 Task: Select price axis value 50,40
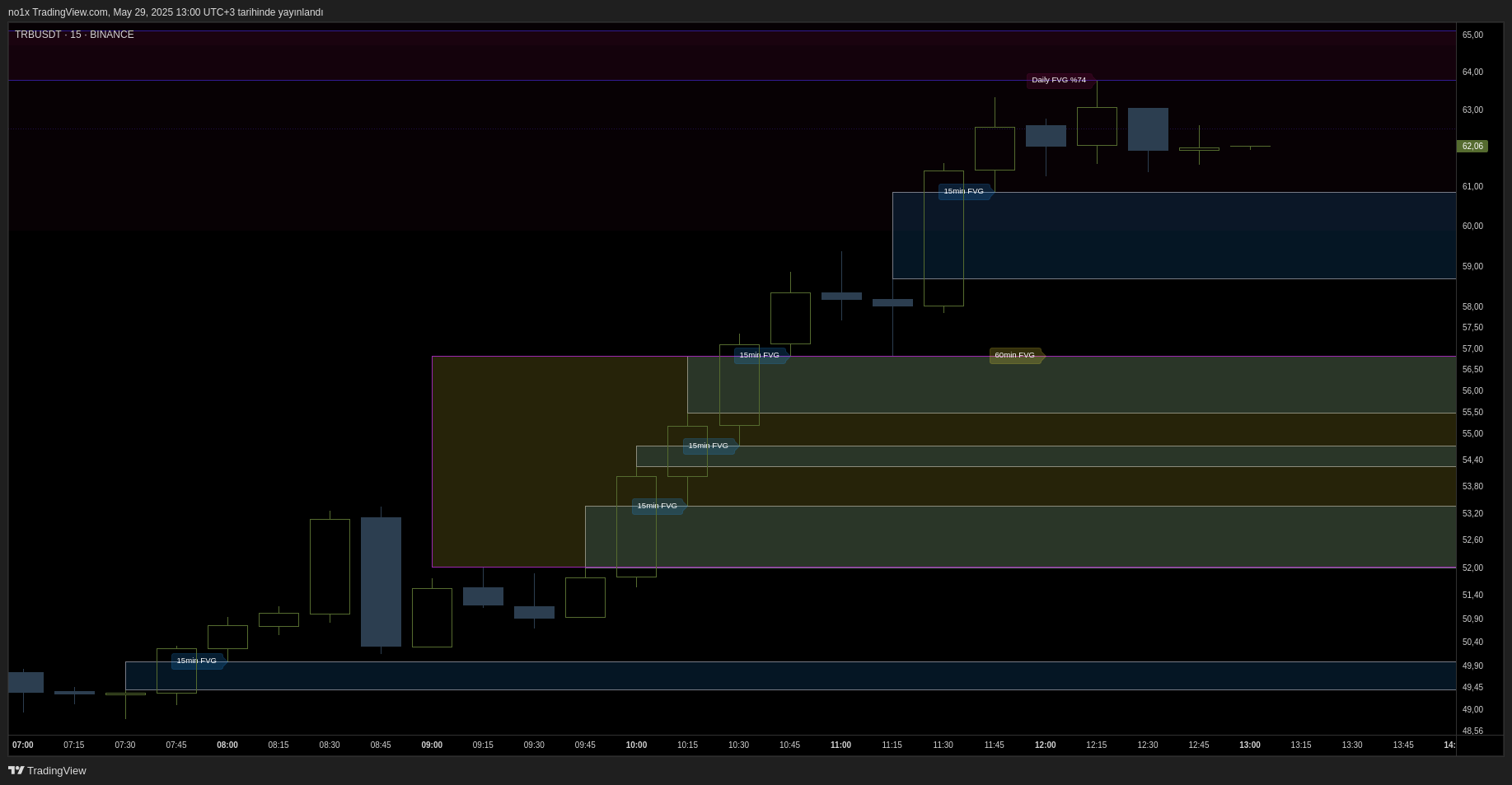pyautogui.click(x=1472, y=642)
